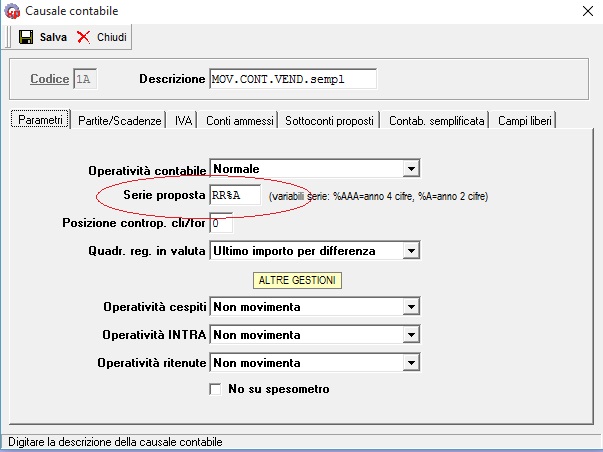Switch to the Campi liberi tab

[525, 120]
